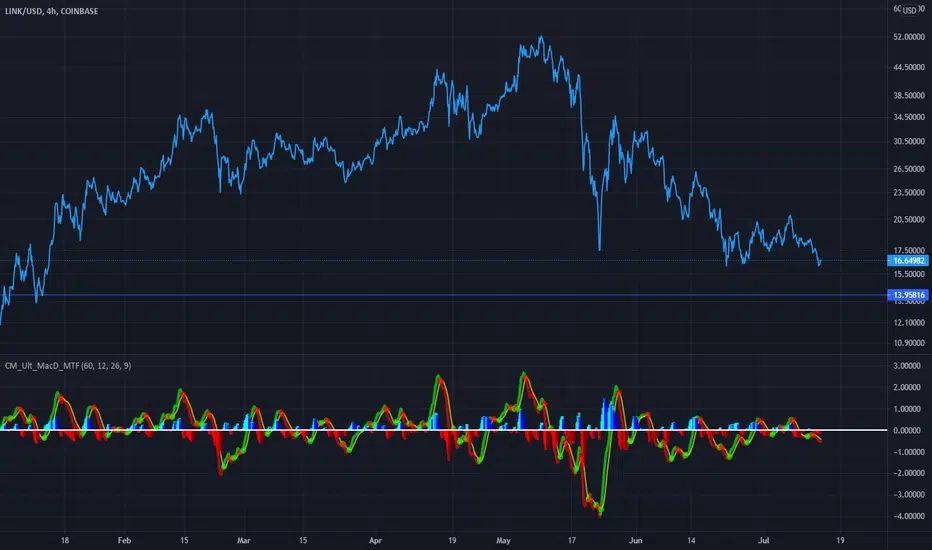Select the blue horizontal line at 13.95816

pyautogui.click(x=443, y=295)
